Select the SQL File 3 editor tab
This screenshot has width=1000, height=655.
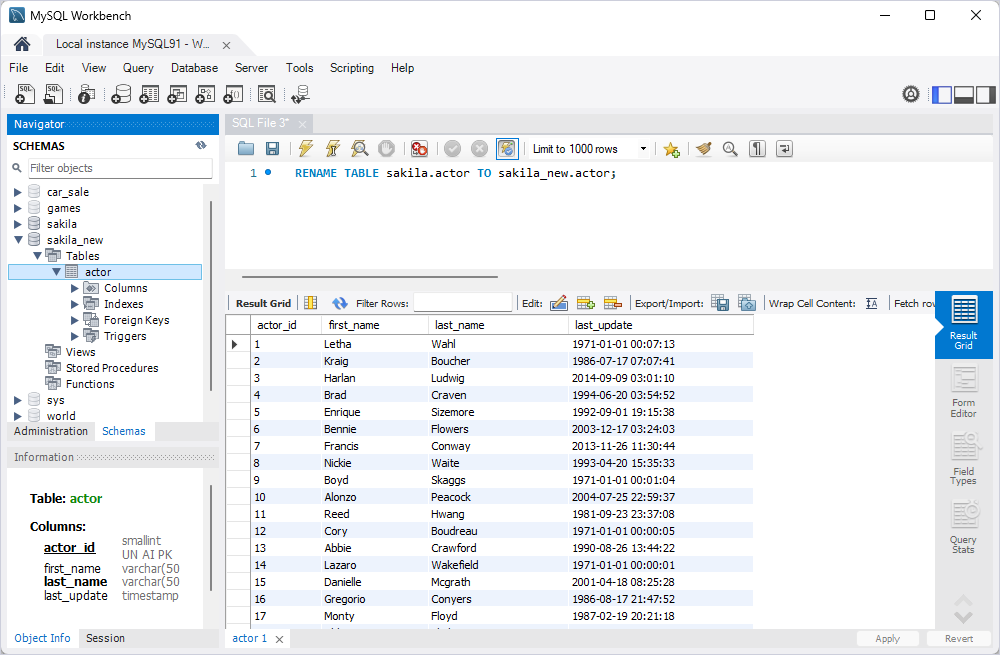tap(260, 123)
